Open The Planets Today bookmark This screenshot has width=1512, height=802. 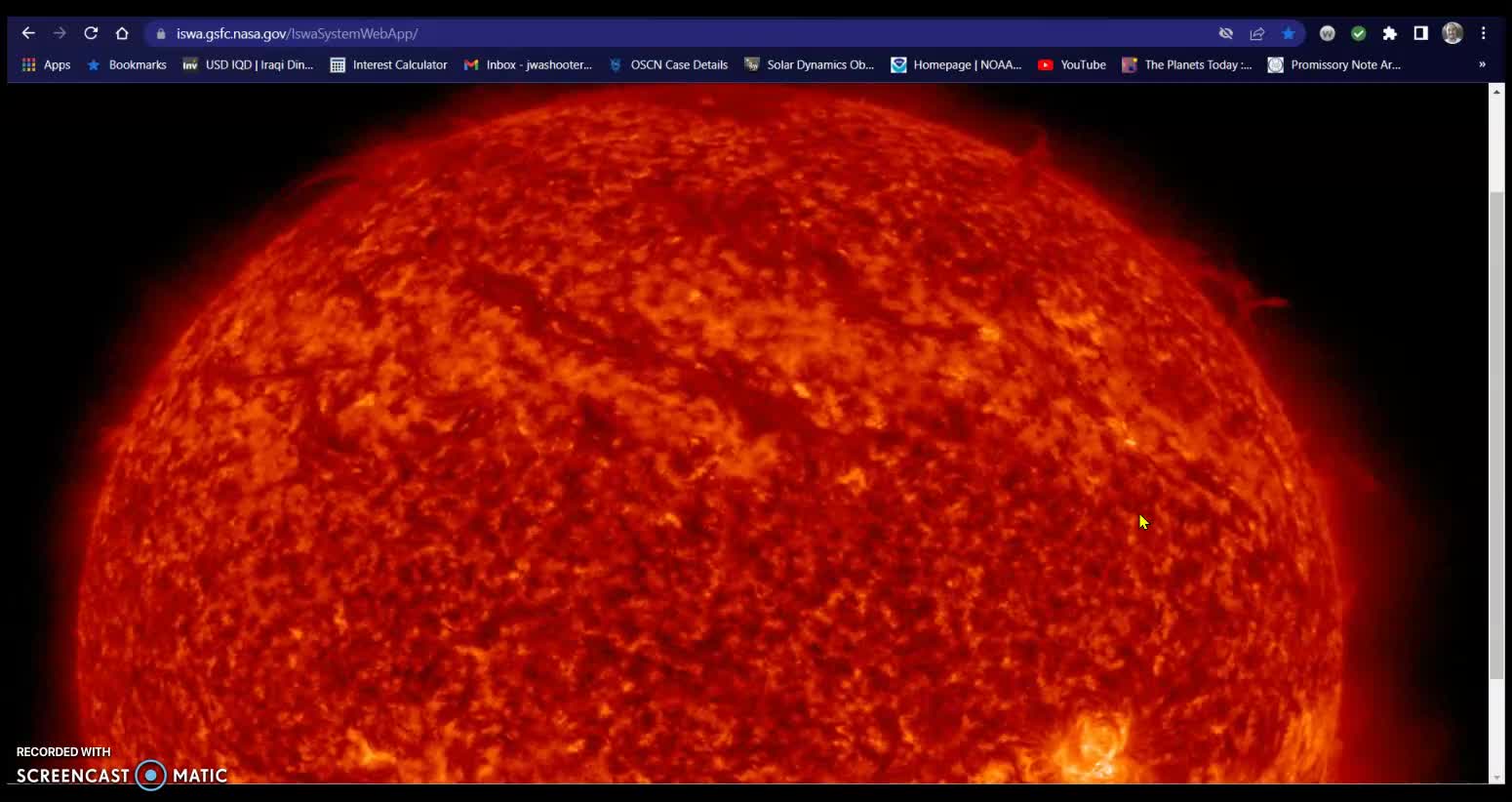1187,64
